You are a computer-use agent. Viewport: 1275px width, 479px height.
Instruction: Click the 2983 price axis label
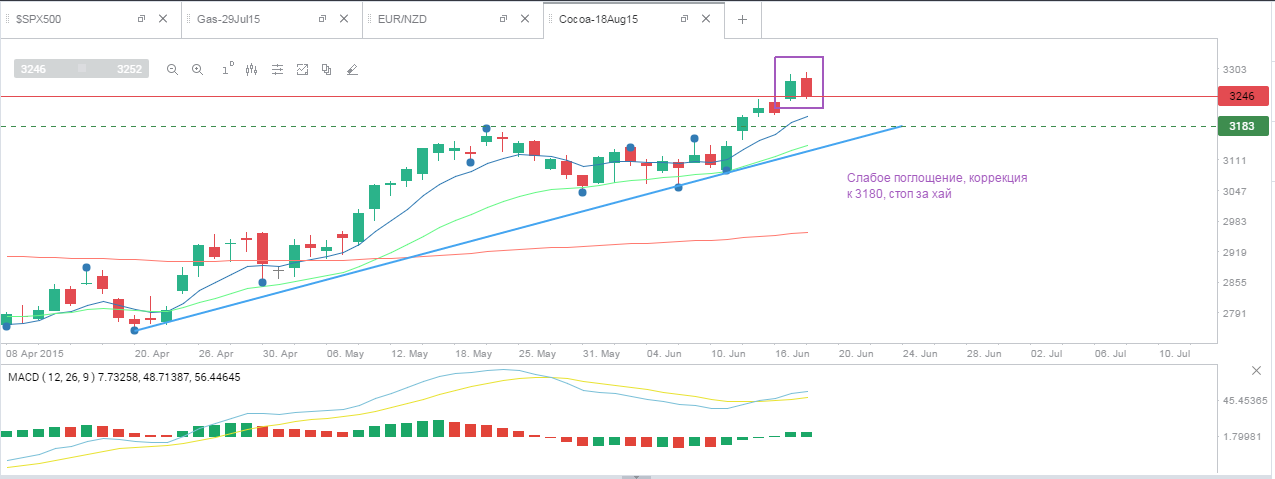point(1233,222)
